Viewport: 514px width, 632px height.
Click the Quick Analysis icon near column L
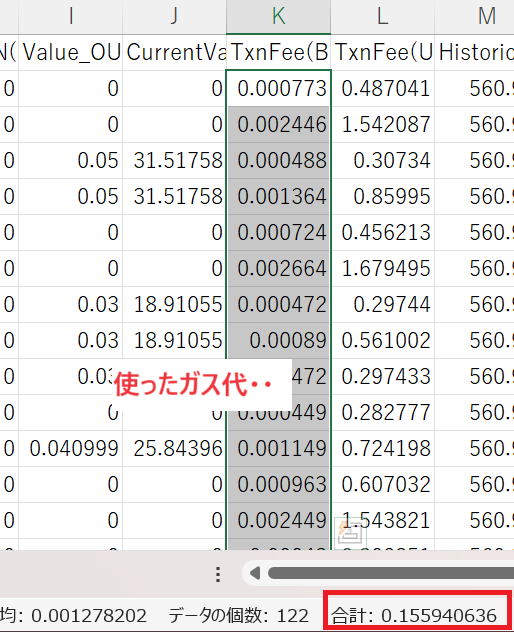(x=350, y=532)
